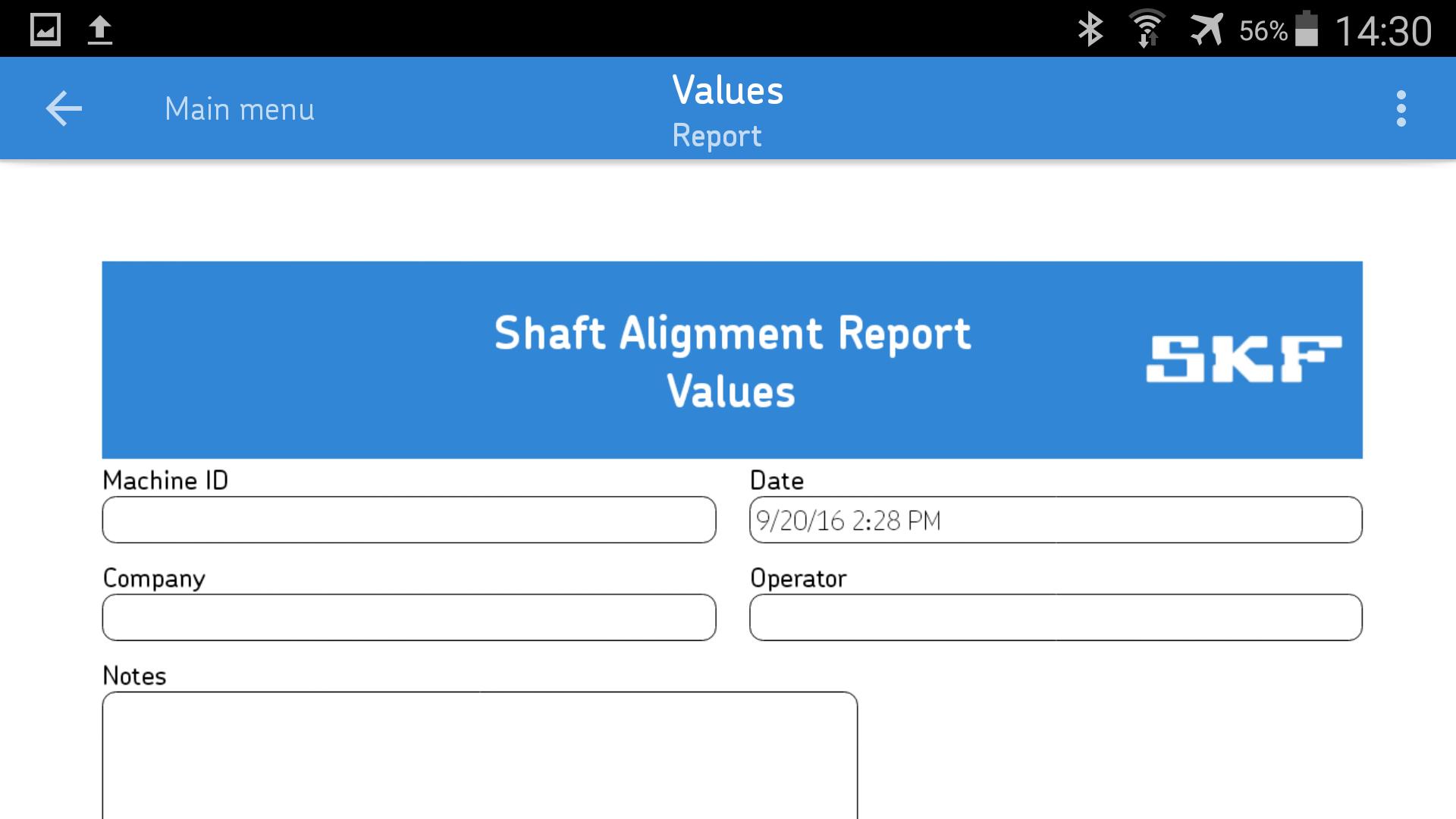Tap the 14:30 clock in status bar
The image size is (1456, 819).
1382,31
